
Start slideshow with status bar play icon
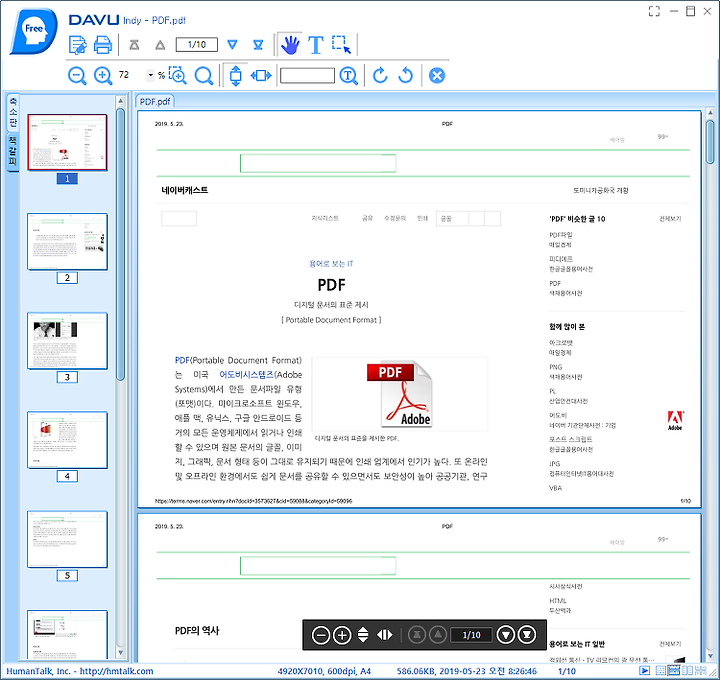(644, 671)
